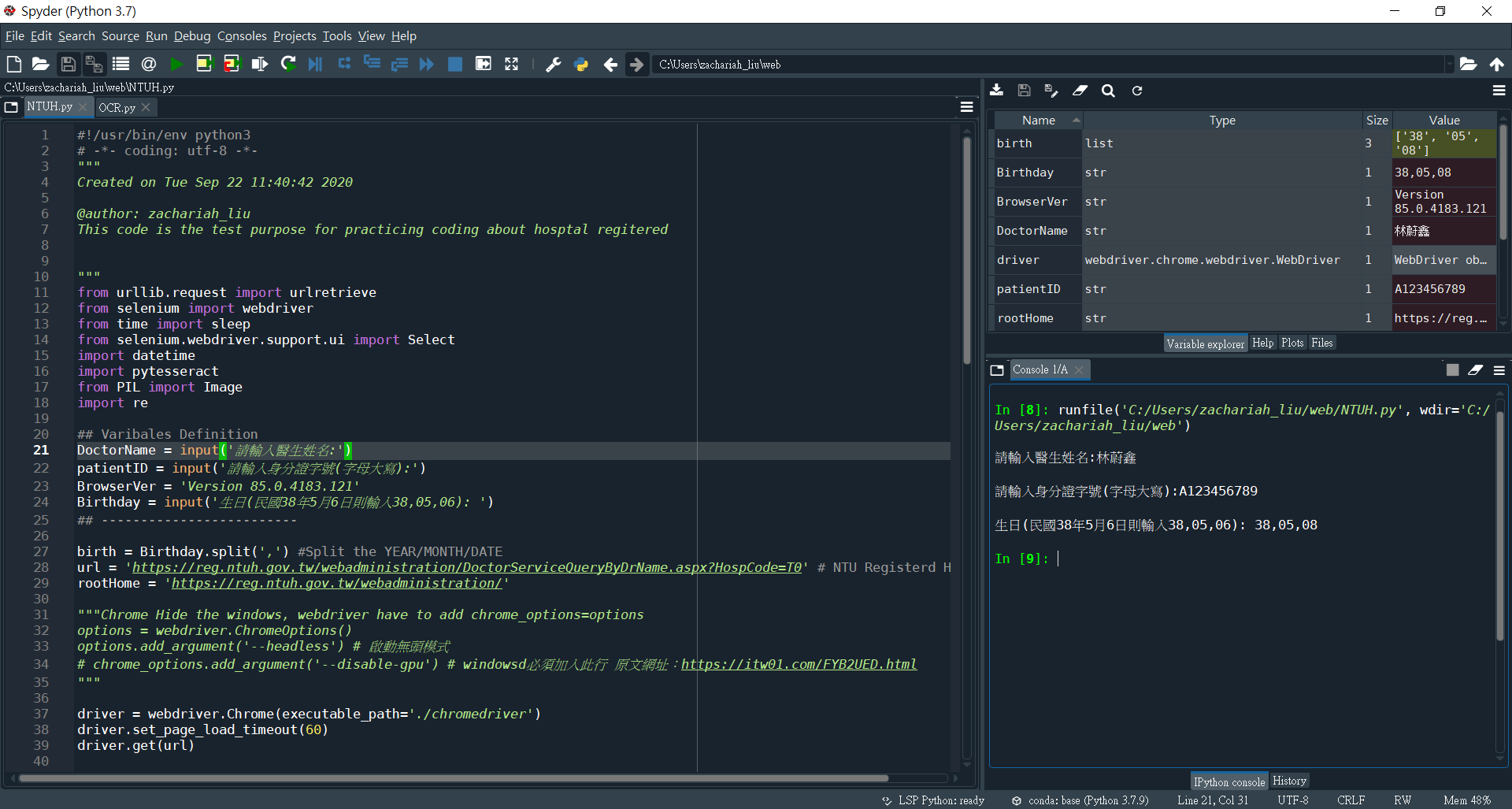Viewport: 1512px width, 809px height.
Task: Click the fullscreen mode icon
Action: (512, 64)
